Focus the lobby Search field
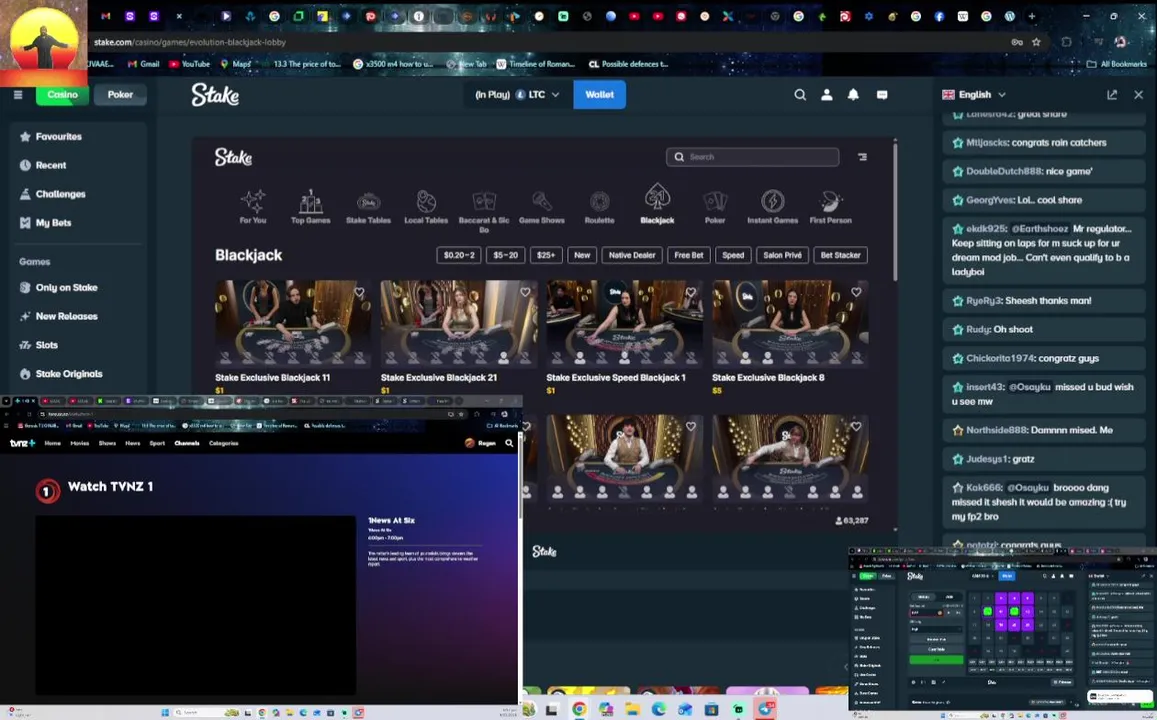The height and width of the screenshot is (720, 1157). pos(752,156)
